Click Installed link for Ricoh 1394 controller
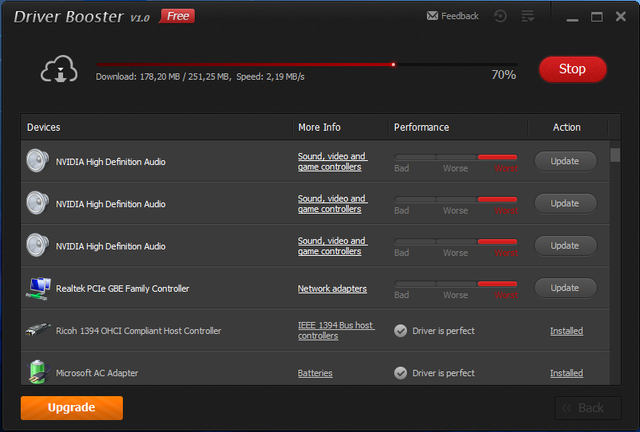The width and height of the screenshot is (640, 432). [x=566, y=331]
